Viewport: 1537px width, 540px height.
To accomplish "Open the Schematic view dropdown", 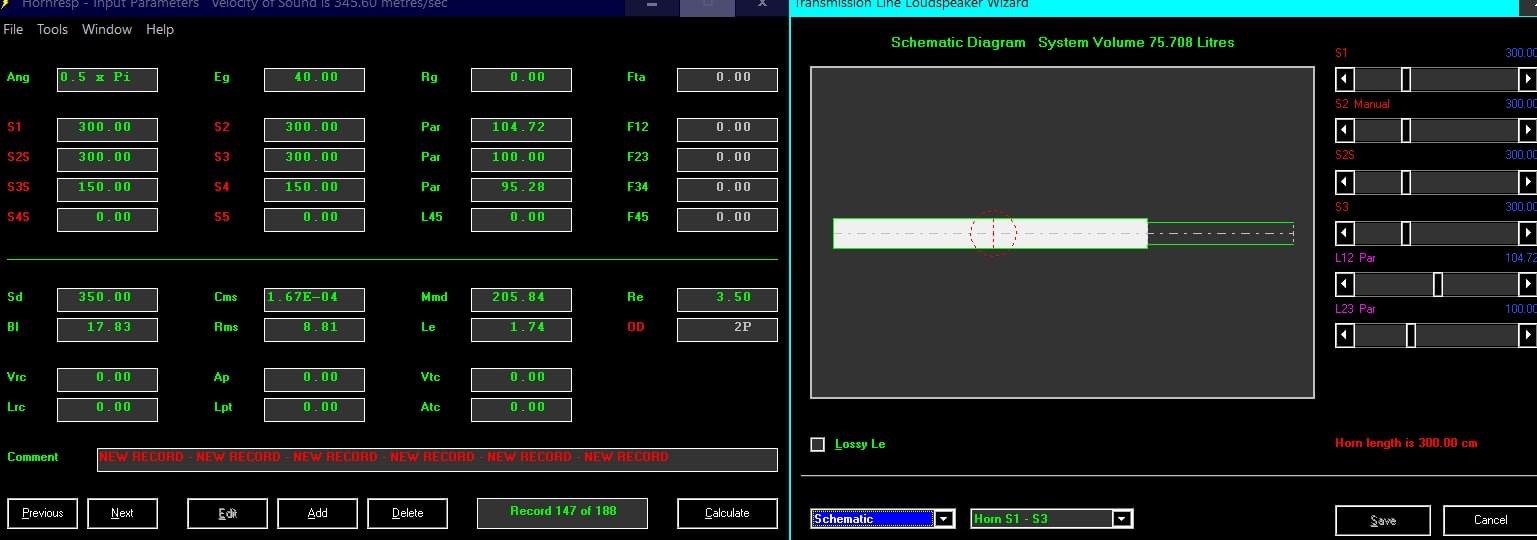I will pos(945,519).
